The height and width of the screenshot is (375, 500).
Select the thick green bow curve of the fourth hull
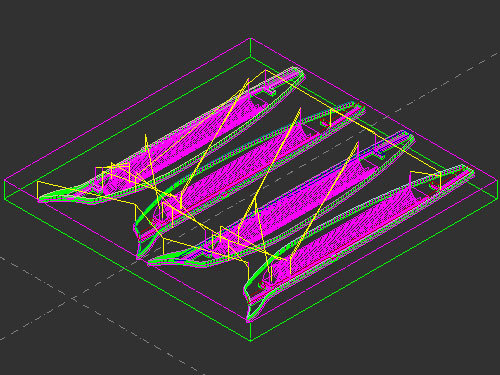260,273
